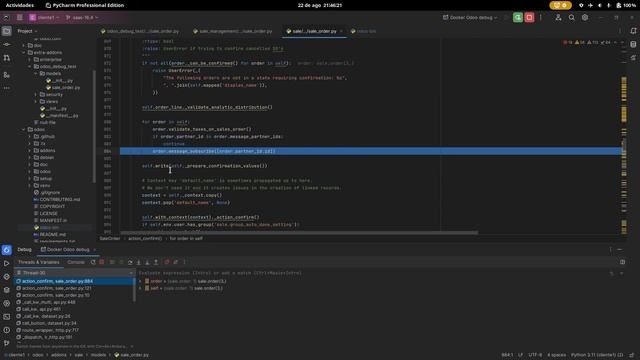Viewport: 640px width, 360px height.
Task: Switch to odoo_debug_test sale_order.py tab
Action: pyautogui.click(x=140, y=31)
